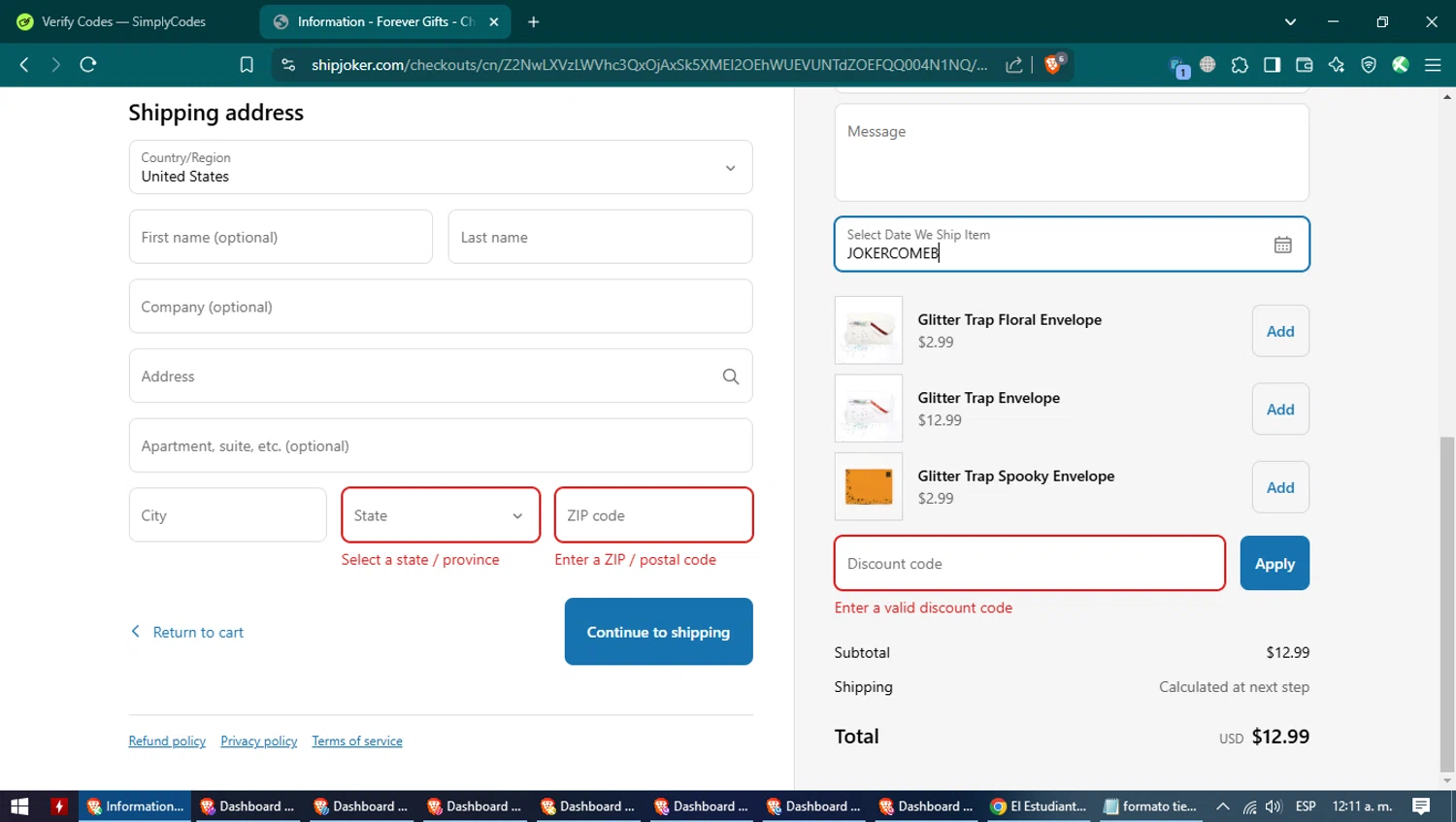Click Glitter Trap Envelope $12.99 thumbnail

pyautogui.click(x=869, y=410)
